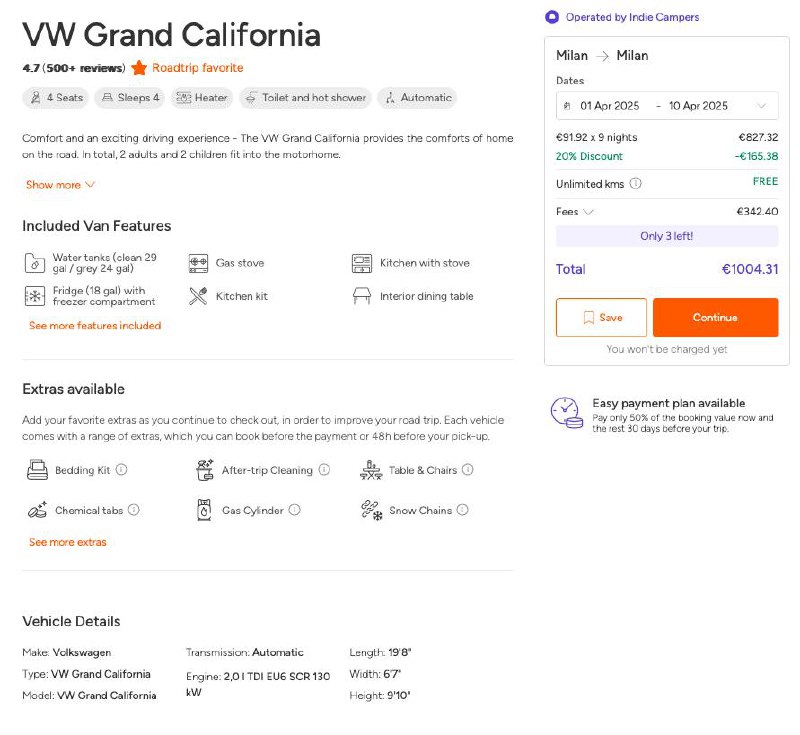Click the -€165.38 discount amount
This screenshot has height=735, width=800.
click(756, 157)
